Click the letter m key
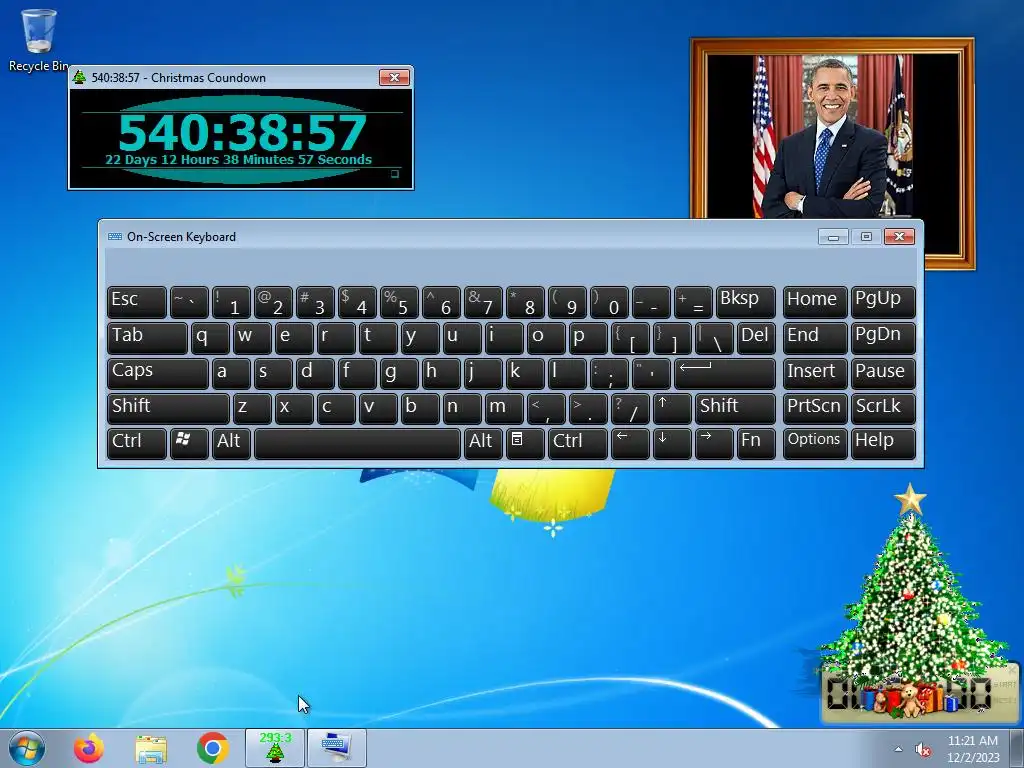 [504, 408]
